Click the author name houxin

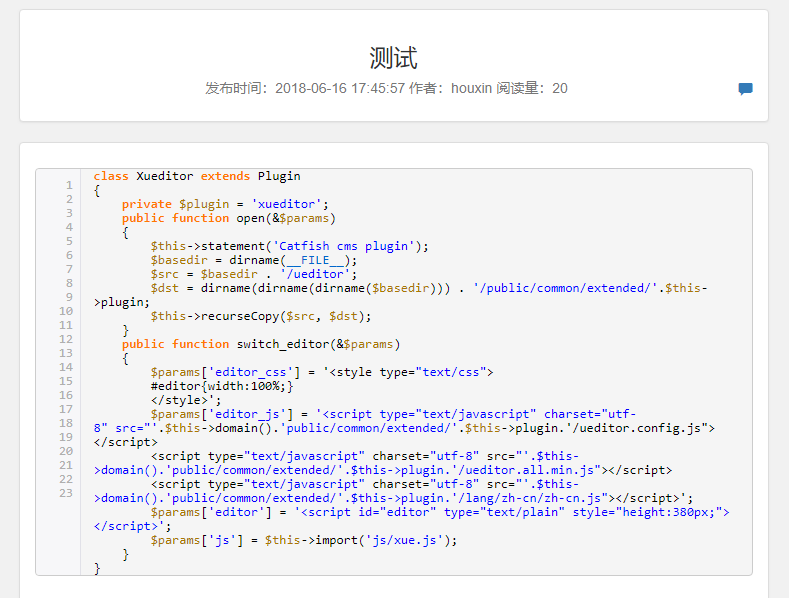(471, 88)
